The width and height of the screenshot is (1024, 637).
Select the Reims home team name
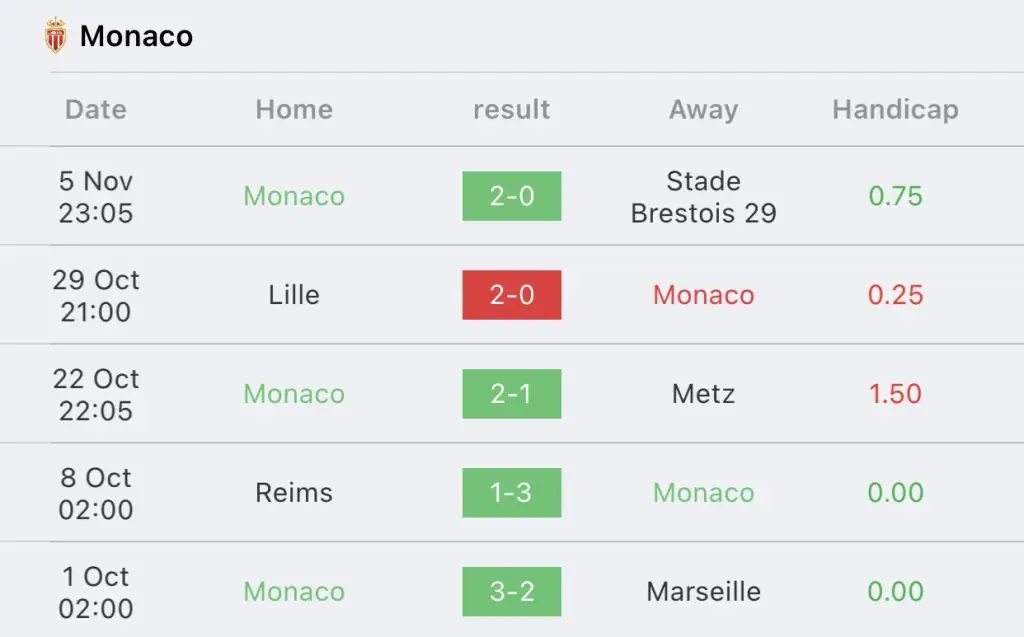(x=294, y=493)
